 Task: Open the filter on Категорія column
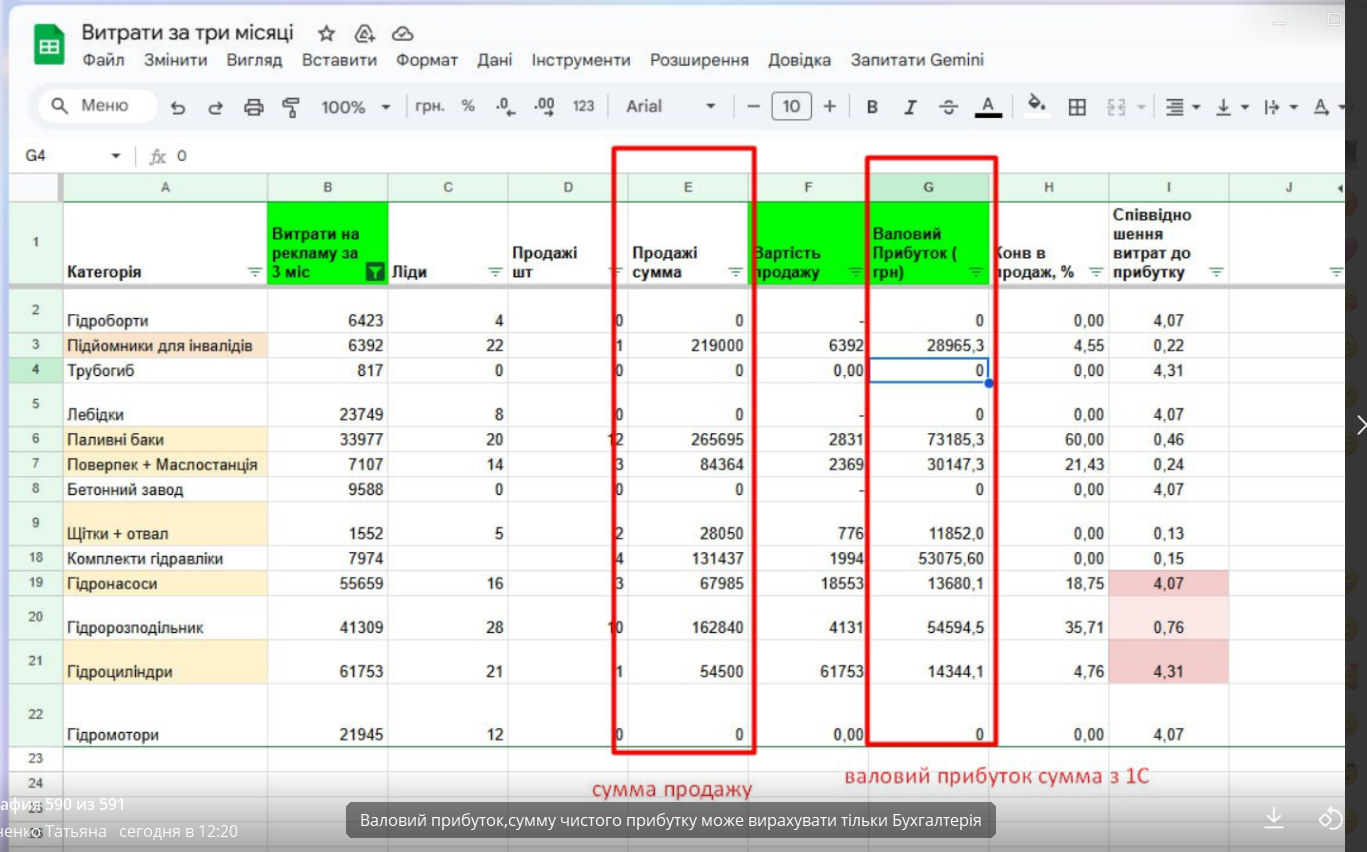click(x=254, y=272)
